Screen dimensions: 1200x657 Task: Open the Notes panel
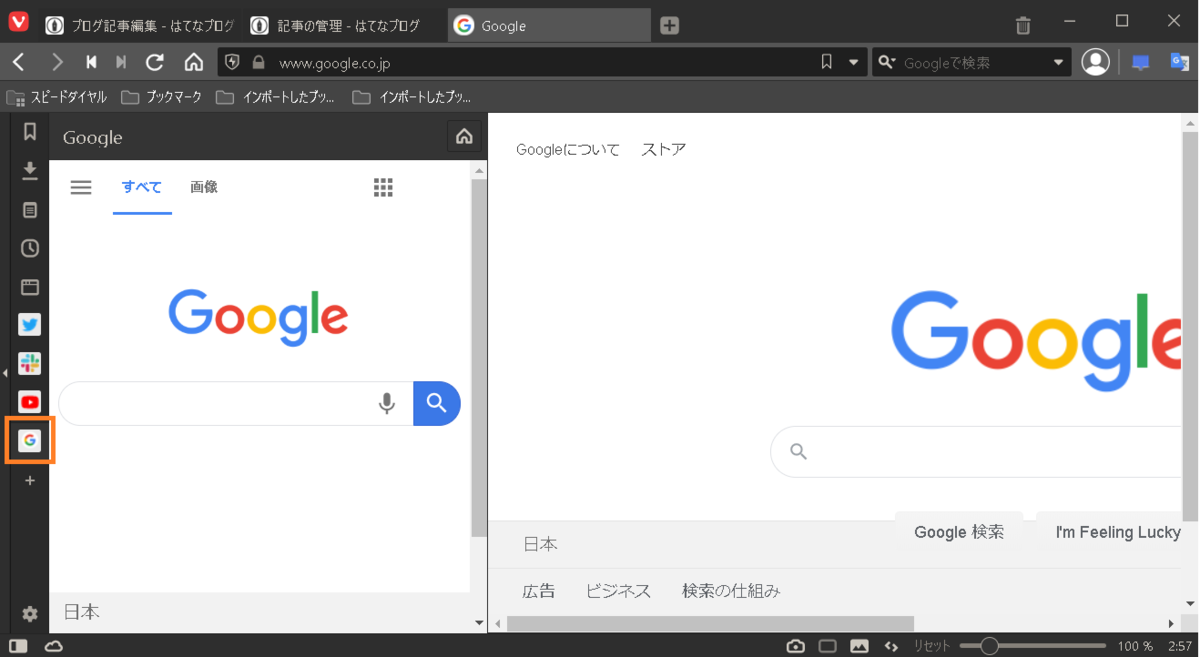click(30, 210)
